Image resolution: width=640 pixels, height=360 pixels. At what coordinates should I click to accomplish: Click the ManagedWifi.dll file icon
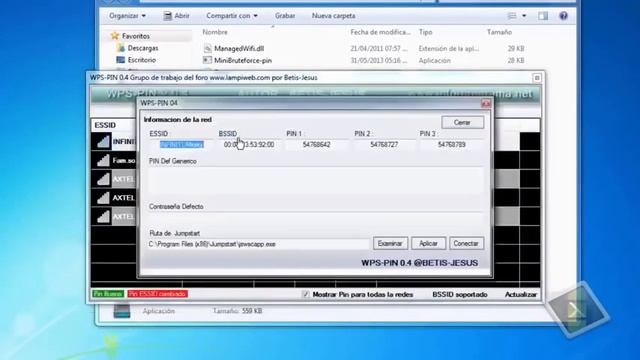coord(207,48)
